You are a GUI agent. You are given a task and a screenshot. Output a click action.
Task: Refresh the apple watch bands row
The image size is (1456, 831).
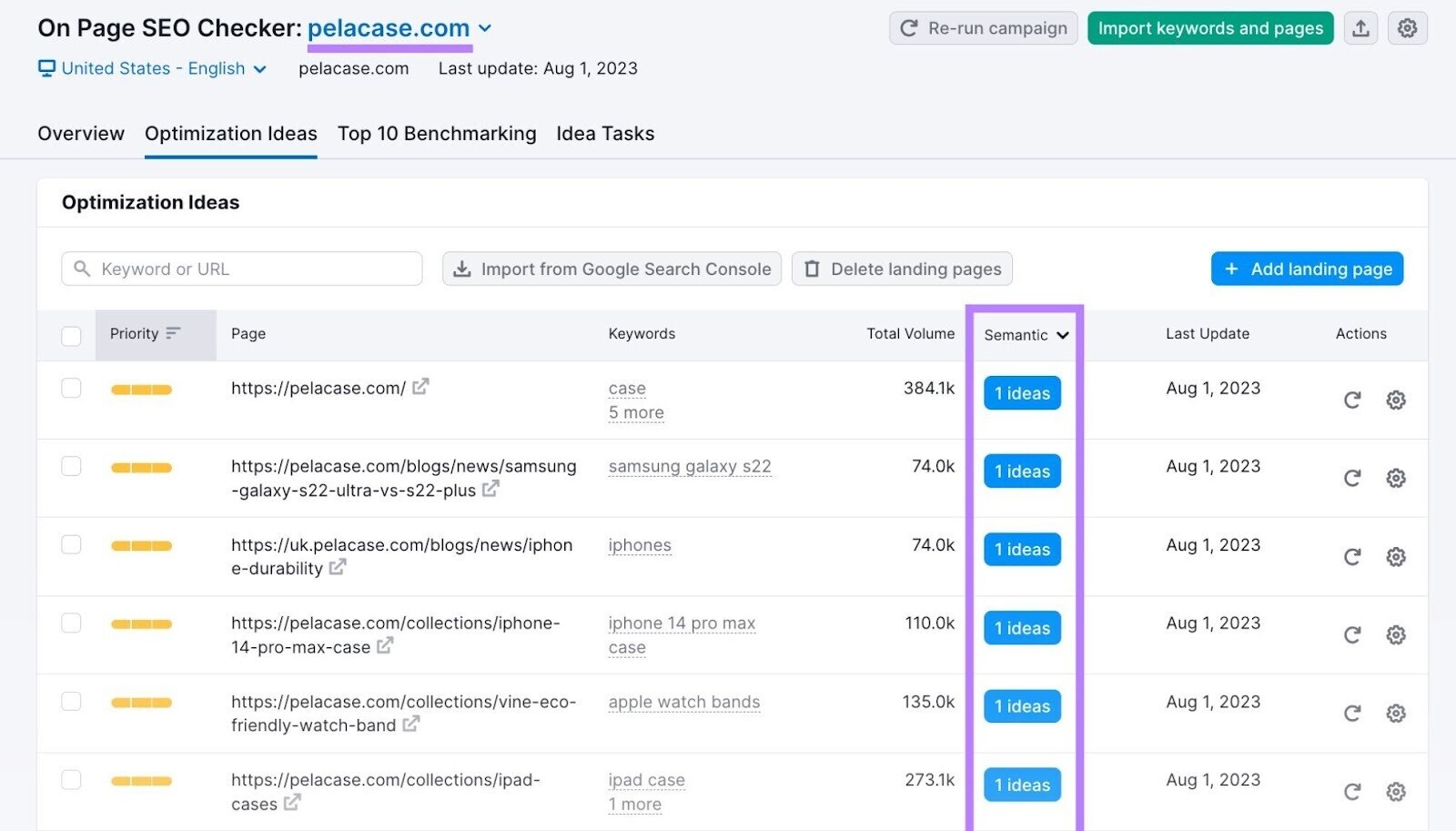[x=1352, y=713]
